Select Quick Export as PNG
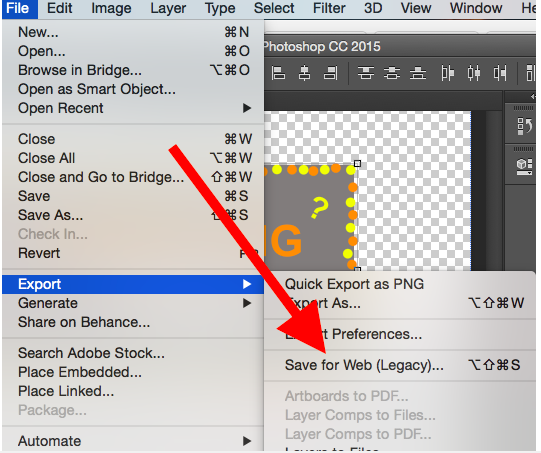This screenshot has width=541, height=453. [x=400, y=284]
